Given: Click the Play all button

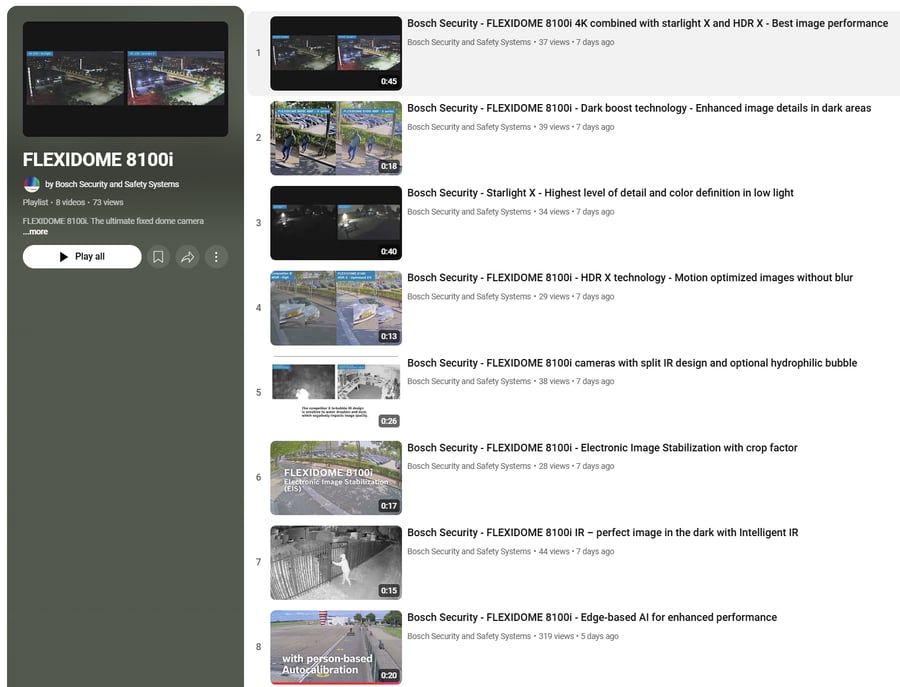Looking at the screenshot, I should [82, 257].
